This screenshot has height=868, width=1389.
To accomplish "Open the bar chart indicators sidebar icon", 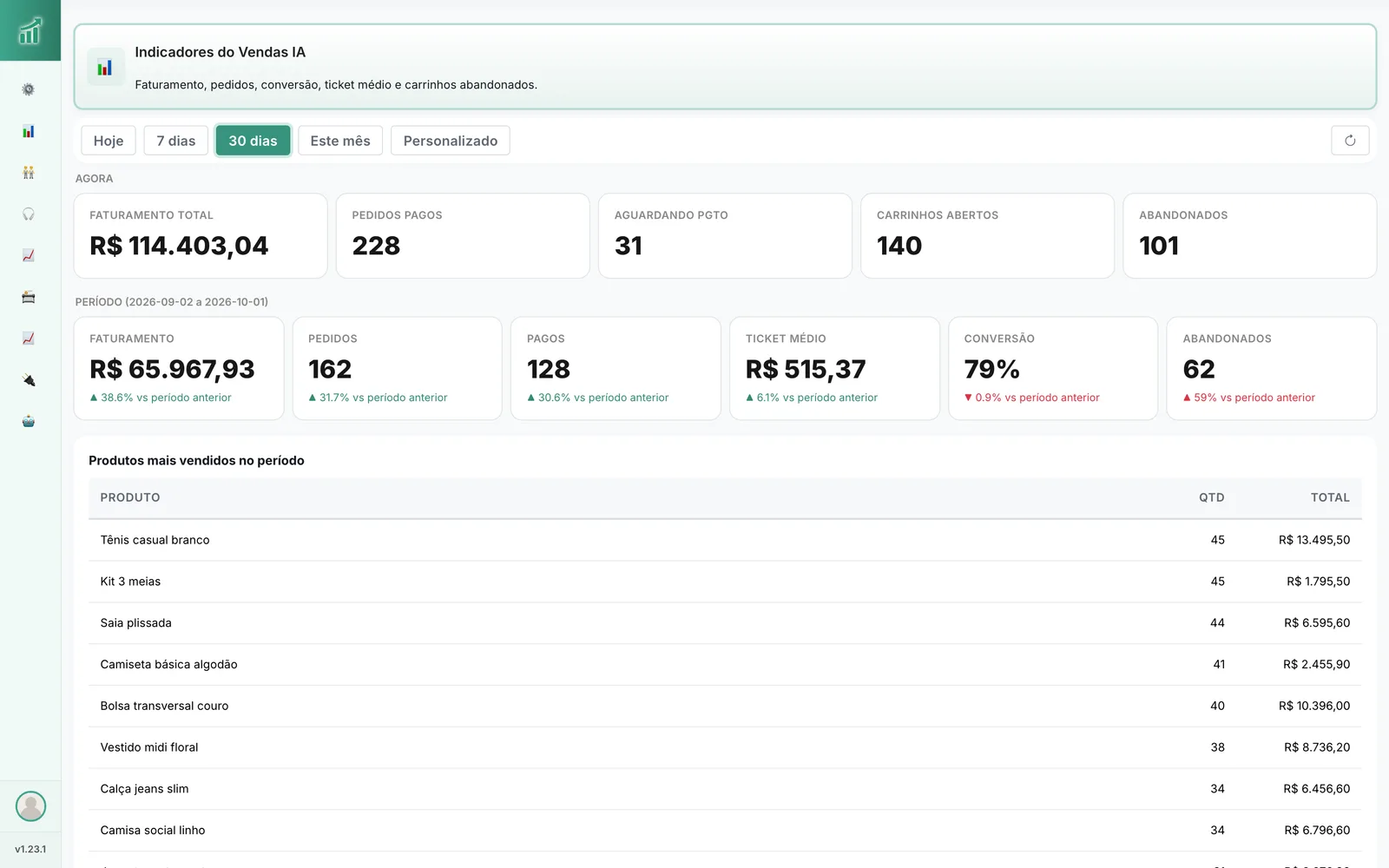I will pyautogui.click(x=29, y=131).
